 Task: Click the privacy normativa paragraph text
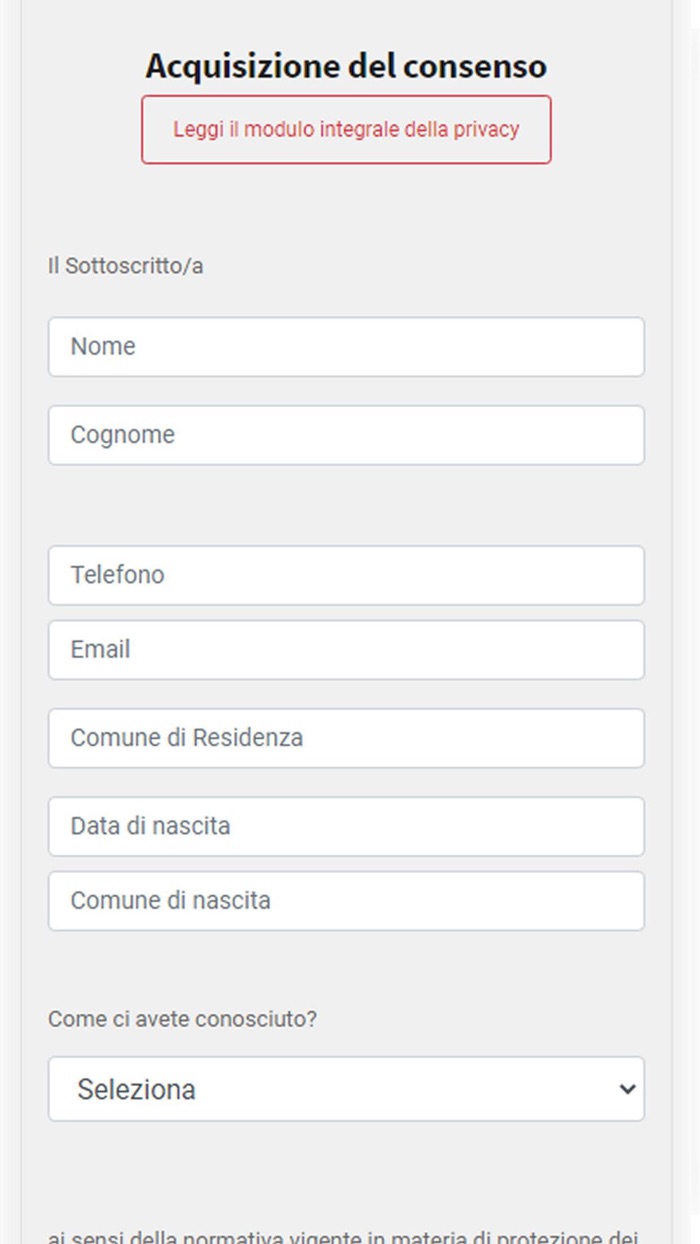click(342, 1236)
